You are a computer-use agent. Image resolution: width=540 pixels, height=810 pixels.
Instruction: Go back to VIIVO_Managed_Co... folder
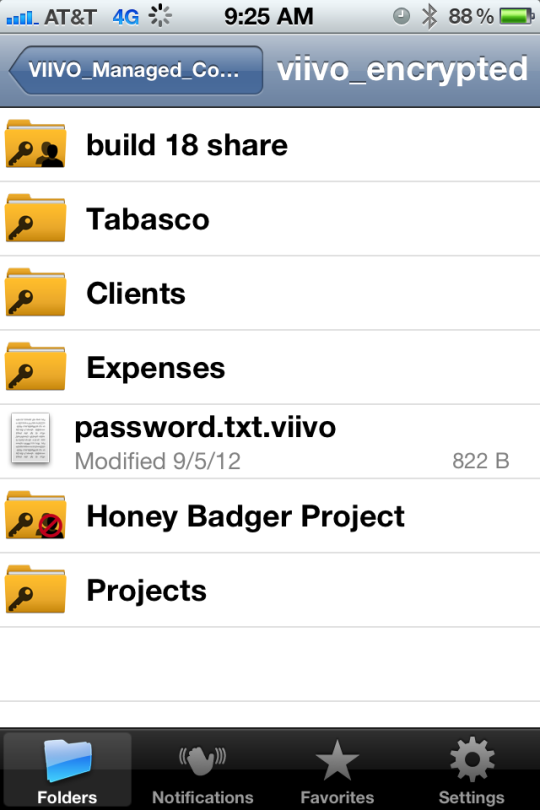(136, 70)
